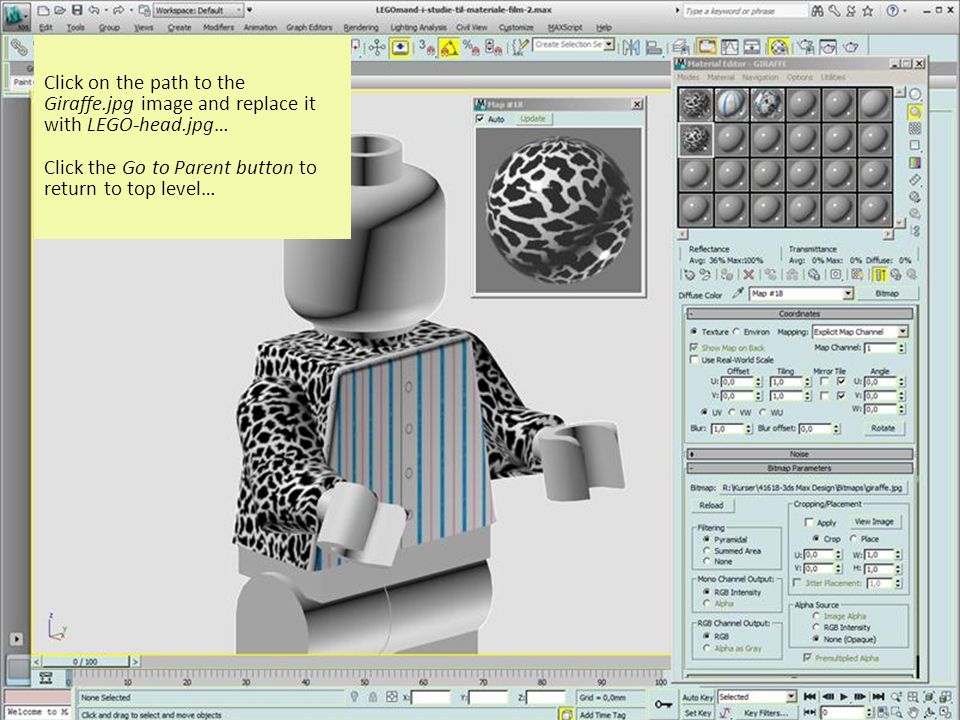Uncheck Auto in Map #18 preview window
960x720 pixels.
(480, 119)
